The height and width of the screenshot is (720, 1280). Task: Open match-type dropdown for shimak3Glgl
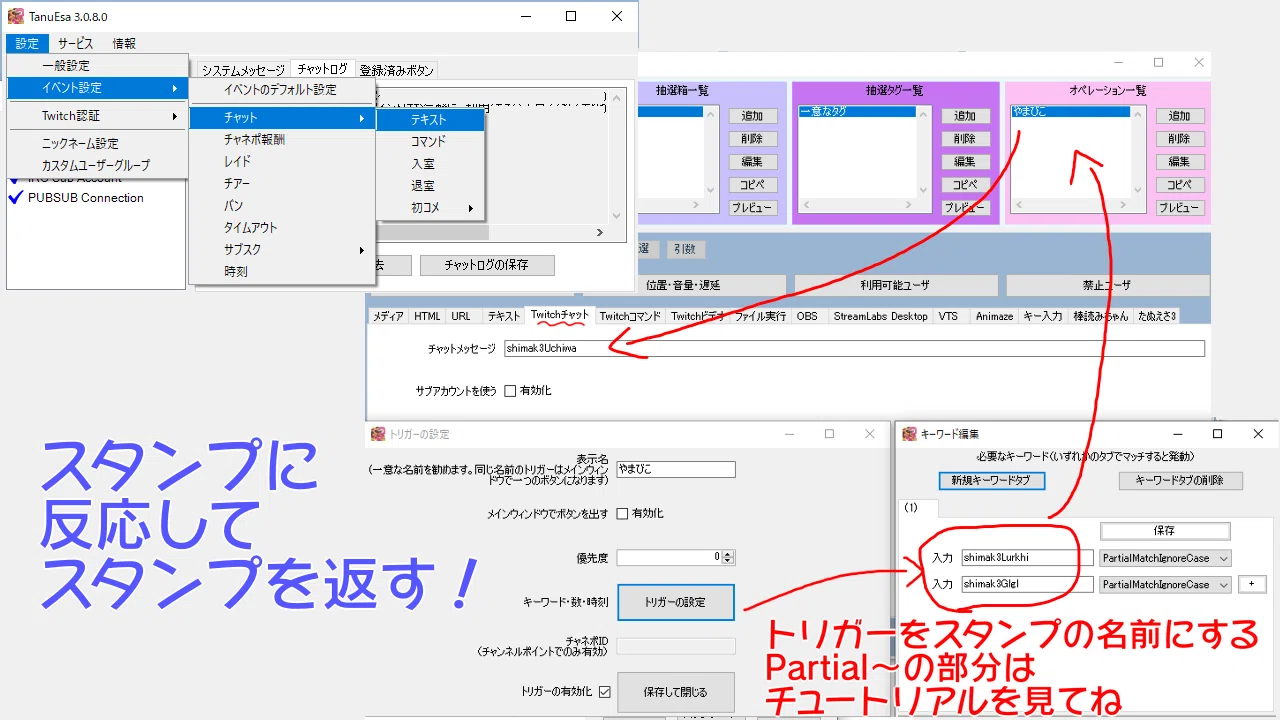(x=1165, y=584)
